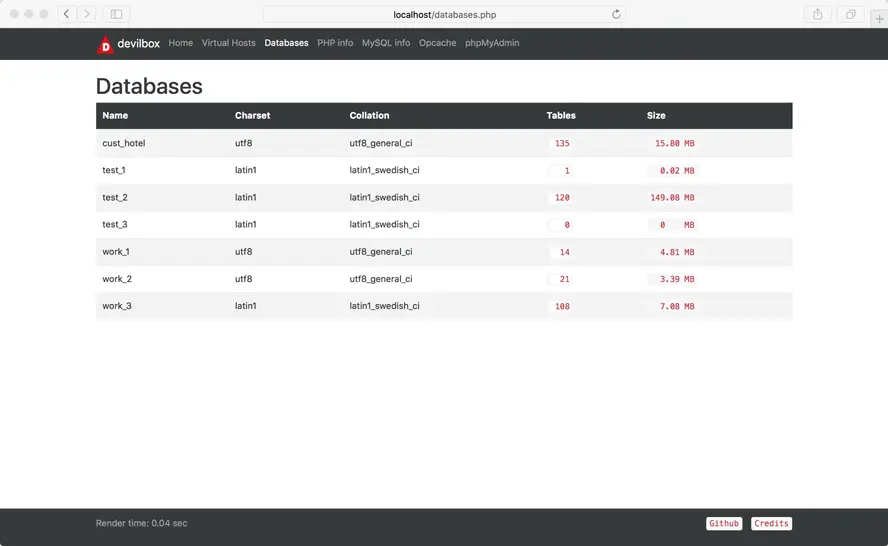Click latin1_swedish_ci collation of work_3
This screenshot has width=888, height=546.
pyautogui.click(x=385, y=306)
